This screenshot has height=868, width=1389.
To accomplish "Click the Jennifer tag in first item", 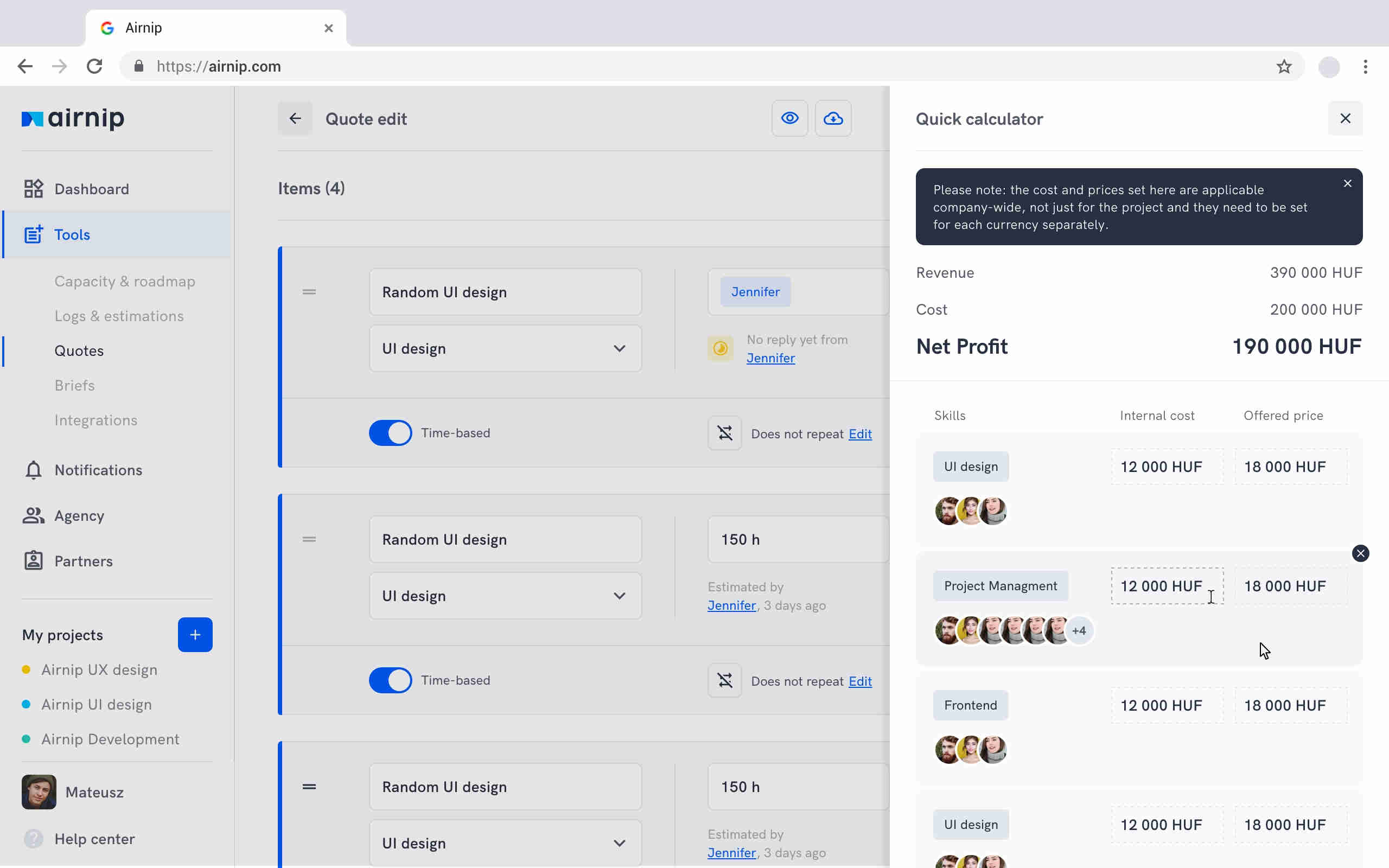I will coord(755,292).
